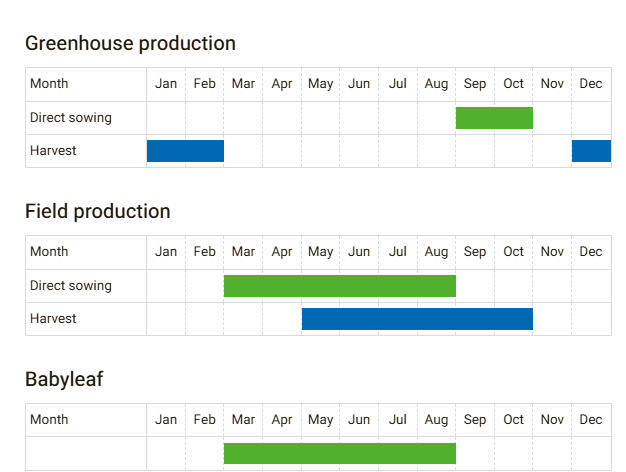The height and width of the screenshot is (472, 626).
Task: Click the Greenhouse production heading
Action: click(x=130, y=43)
